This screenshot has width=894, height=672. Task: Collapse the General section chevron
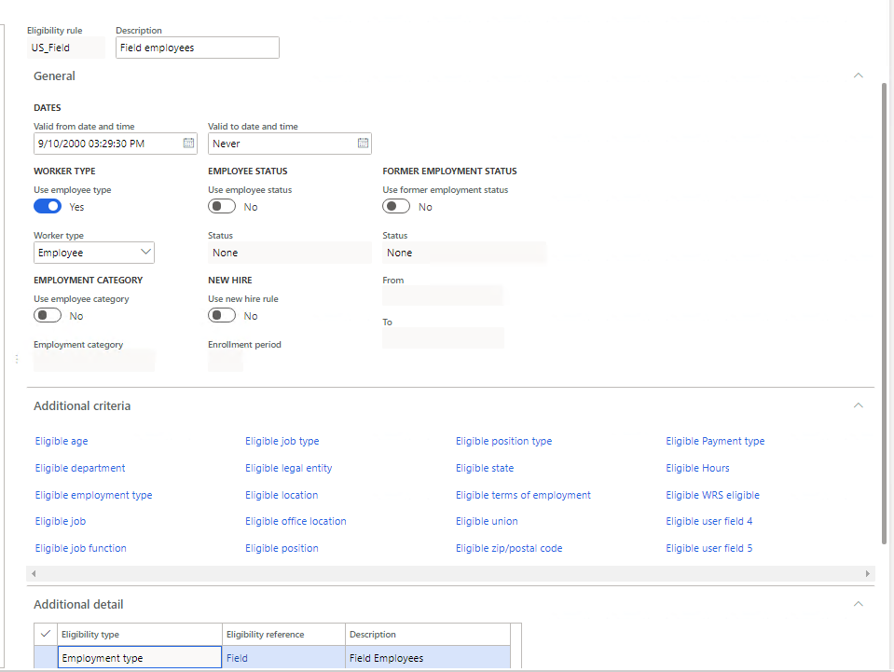[858, 75]
